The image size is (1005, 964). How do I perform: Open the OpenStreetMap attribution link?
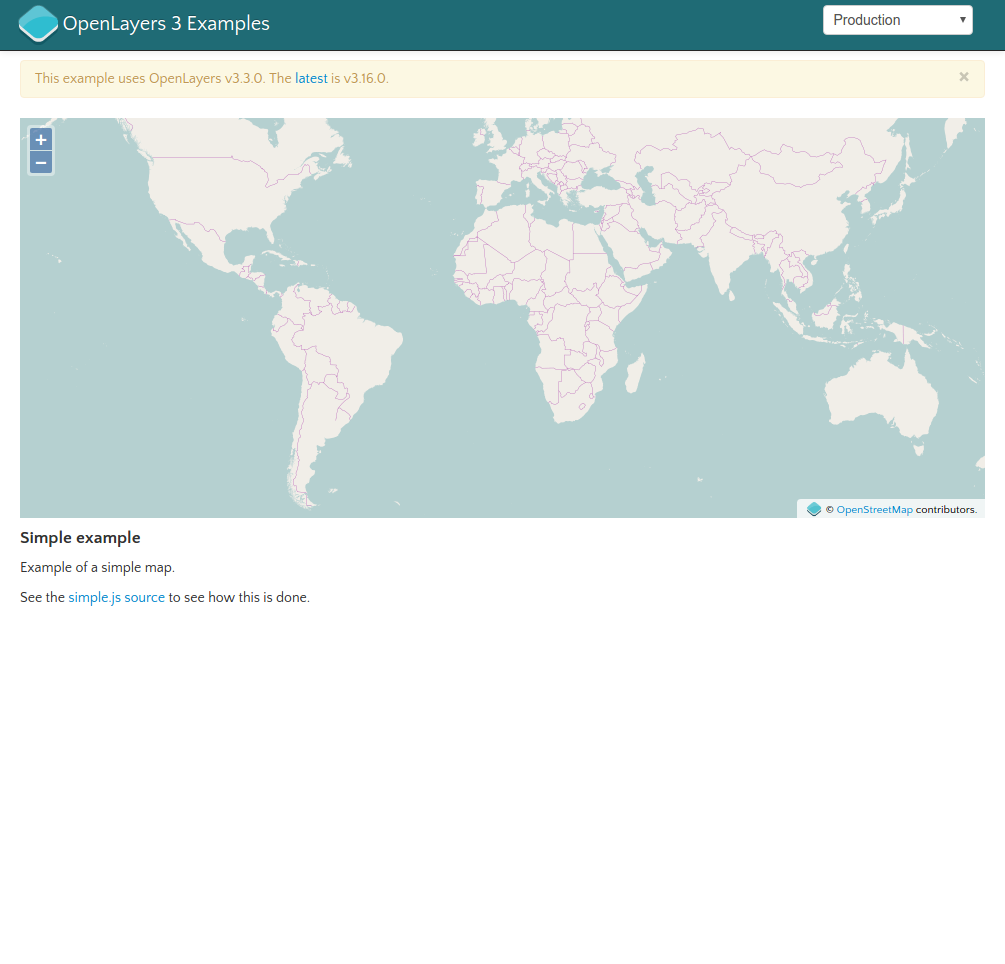click(x=874, y=510)
